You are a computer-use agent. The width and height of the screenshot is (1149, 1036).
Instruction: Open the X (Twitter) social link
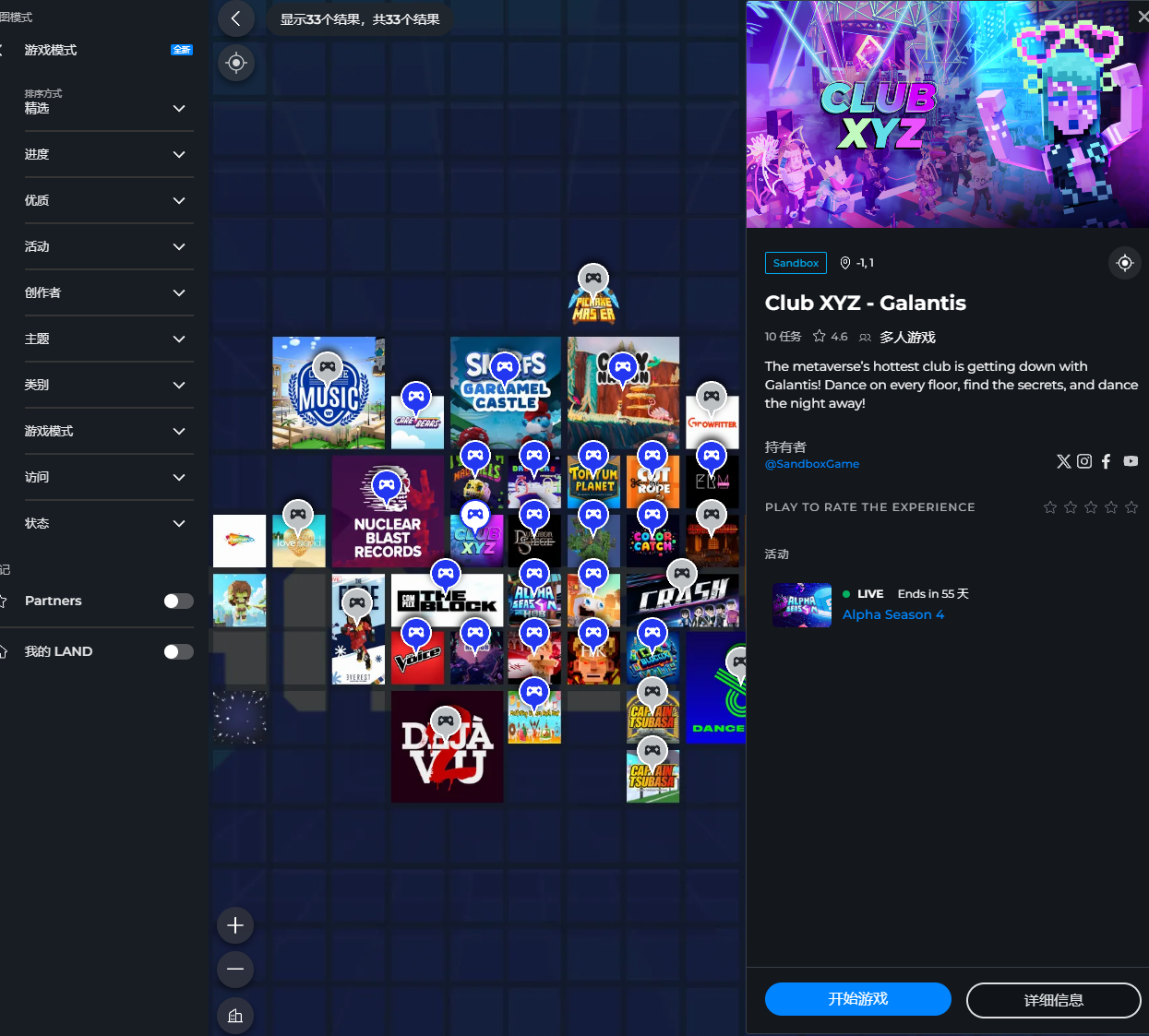[1064, 461]
